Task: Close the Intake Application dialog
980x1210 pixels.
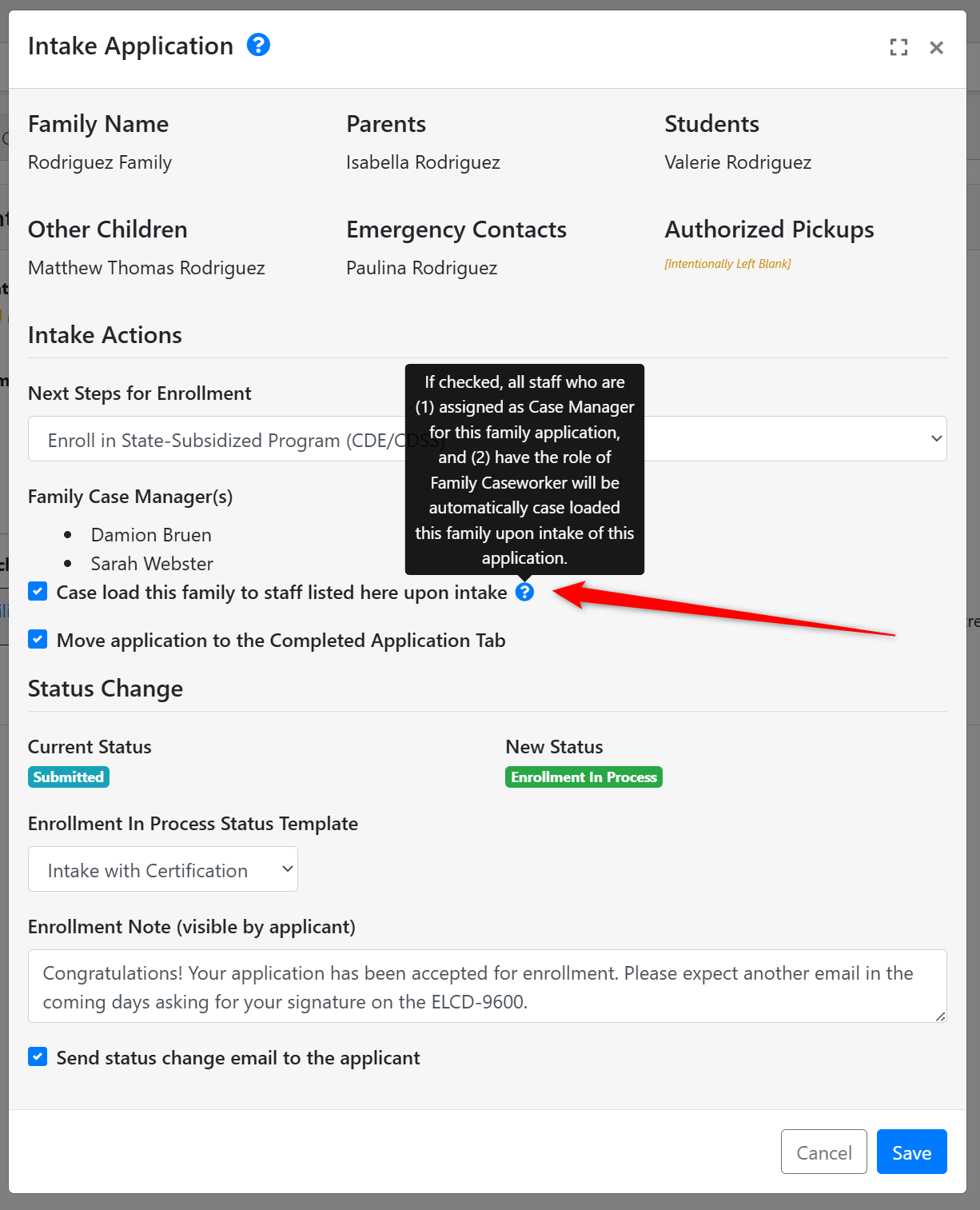Action: tap(937, 47)
